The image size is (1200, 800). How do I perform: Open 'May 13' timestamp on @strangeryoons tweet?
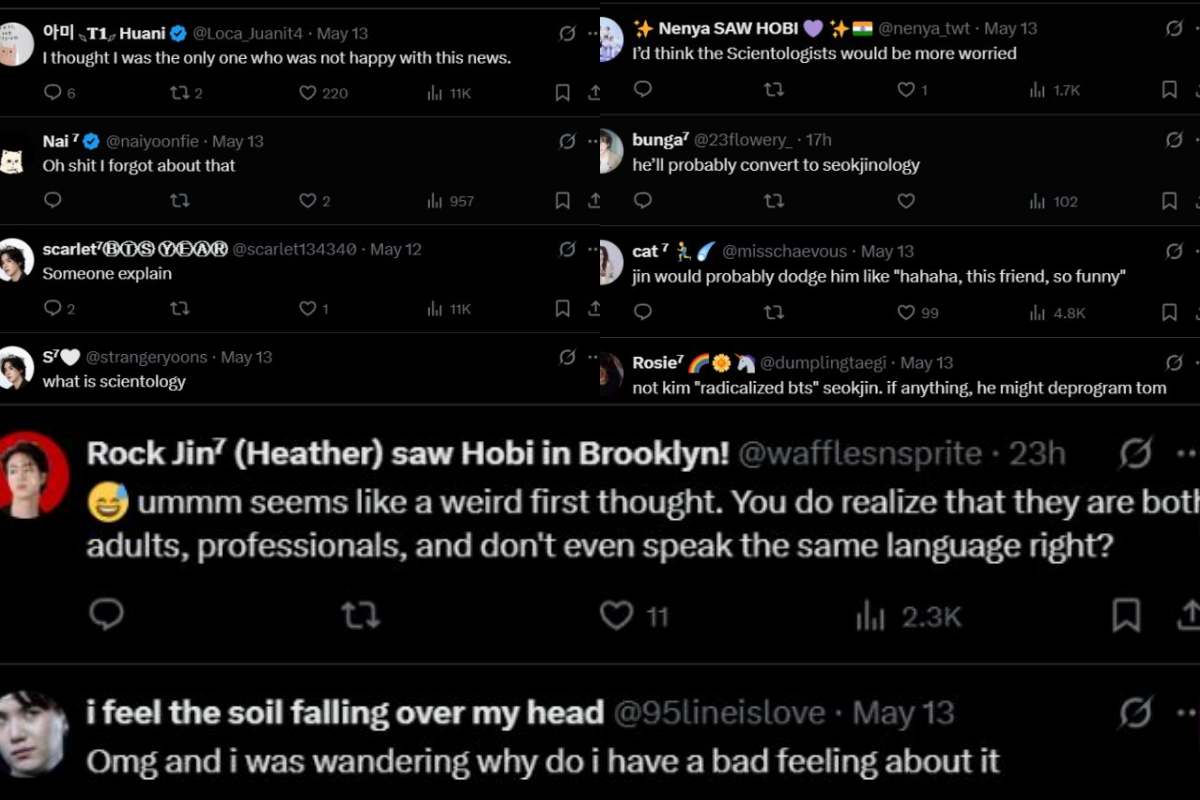click(247, 357)
